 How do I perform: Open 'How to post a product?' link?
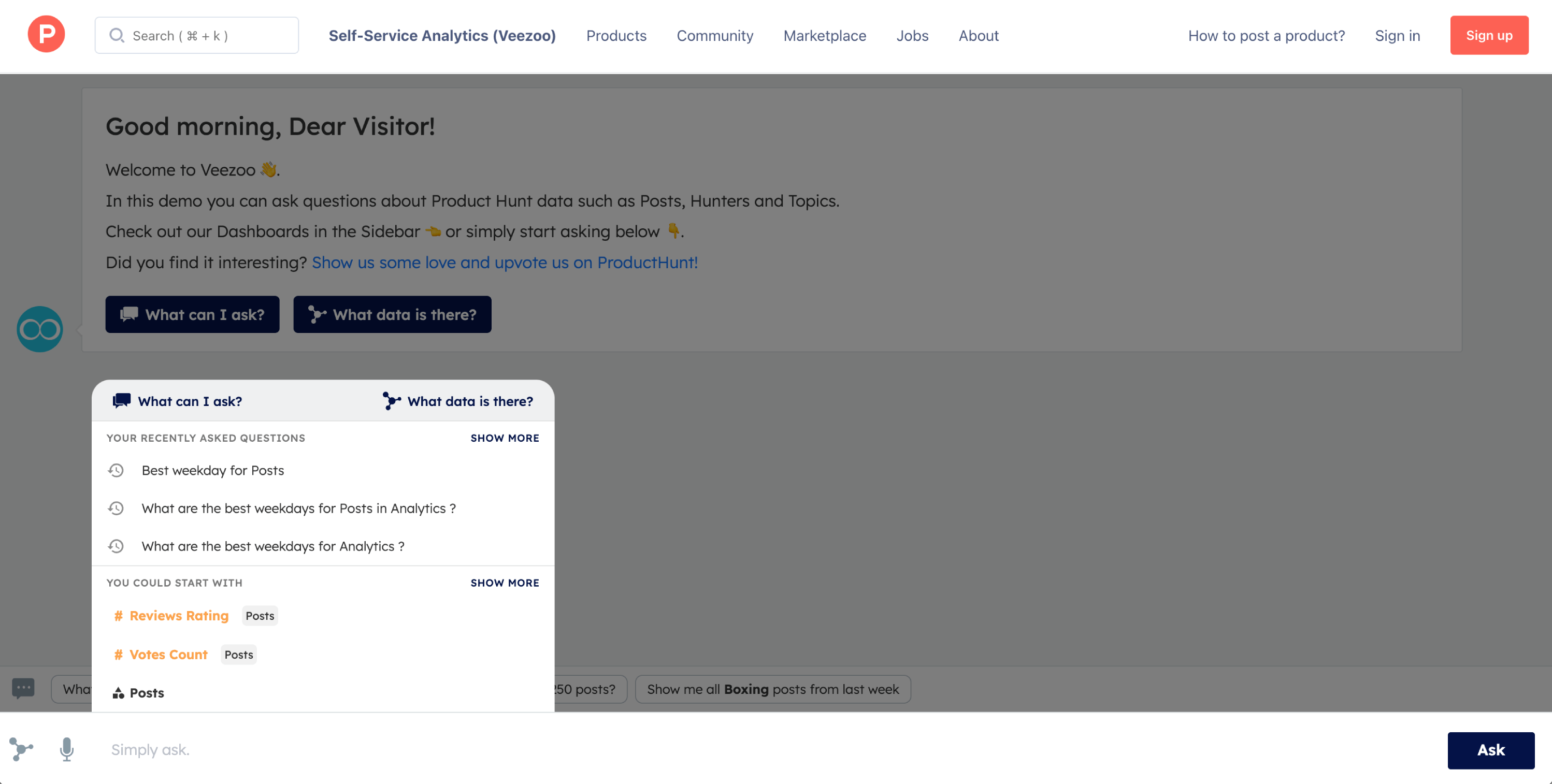pos(1267,36)
